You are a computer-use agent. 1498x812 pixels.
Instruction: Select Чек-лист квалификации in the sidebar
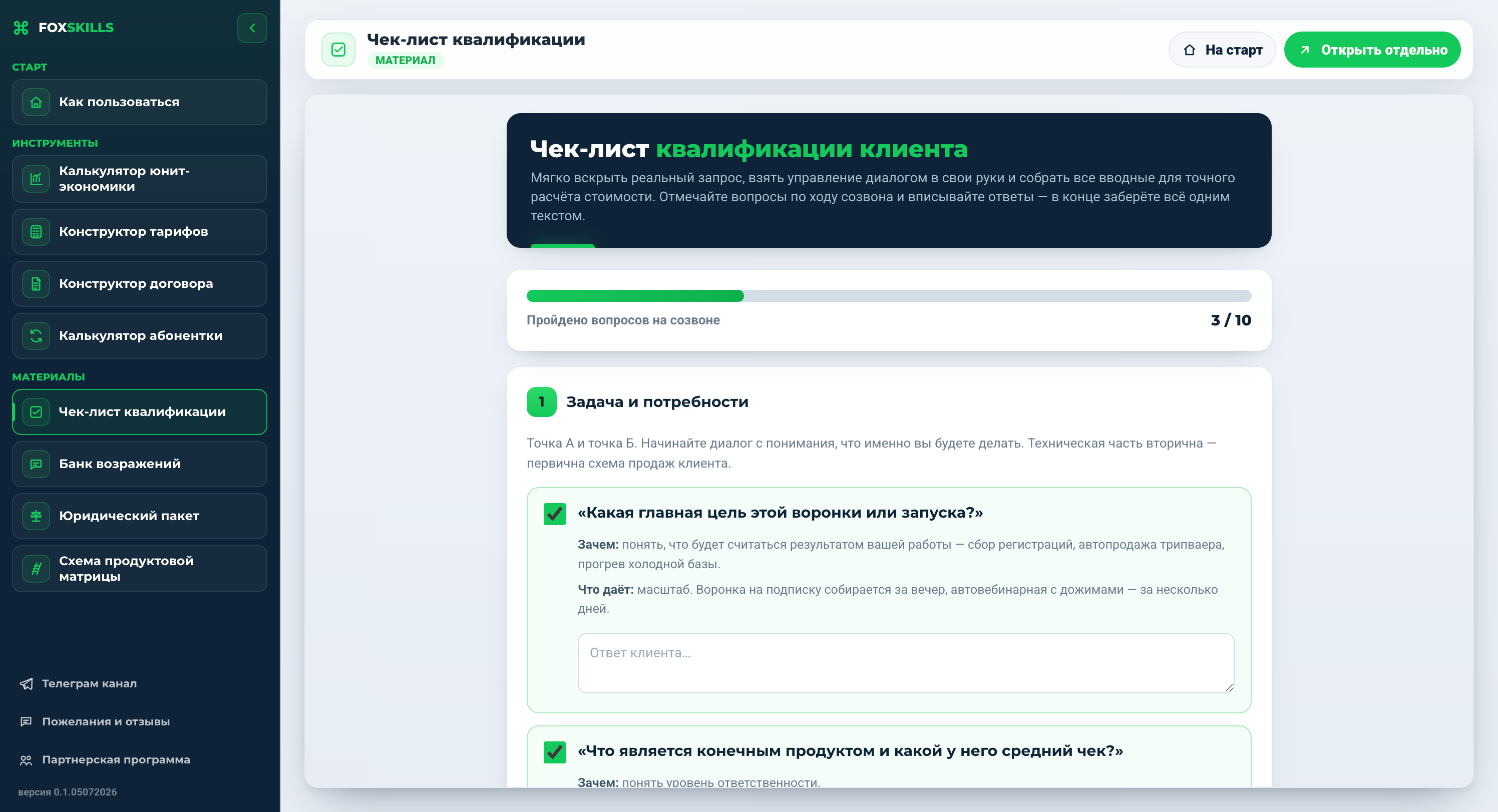(x=140, y=412)
